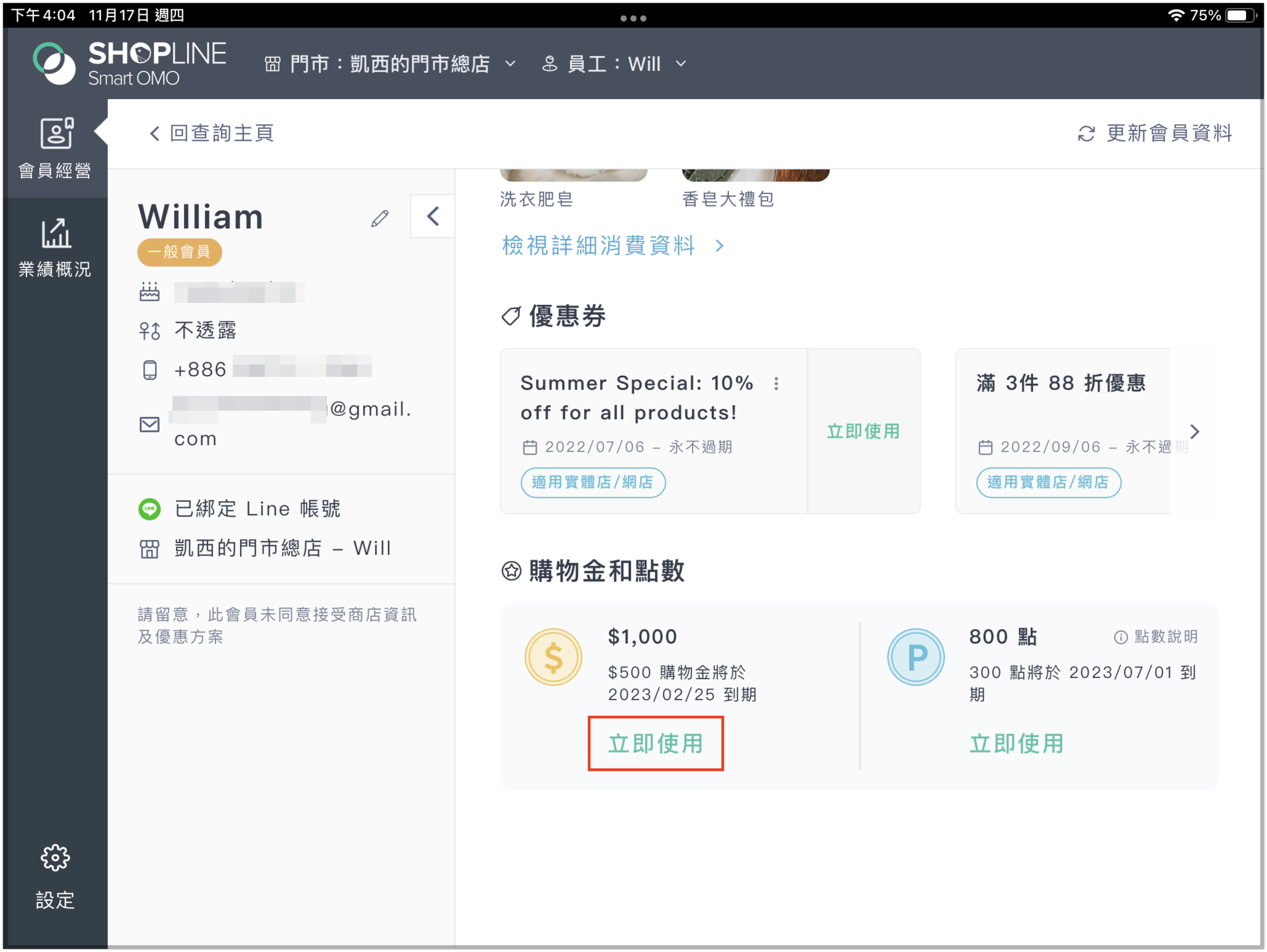Click the email envelope icon
Viewport: 1267px width, 952px height.
150,425
